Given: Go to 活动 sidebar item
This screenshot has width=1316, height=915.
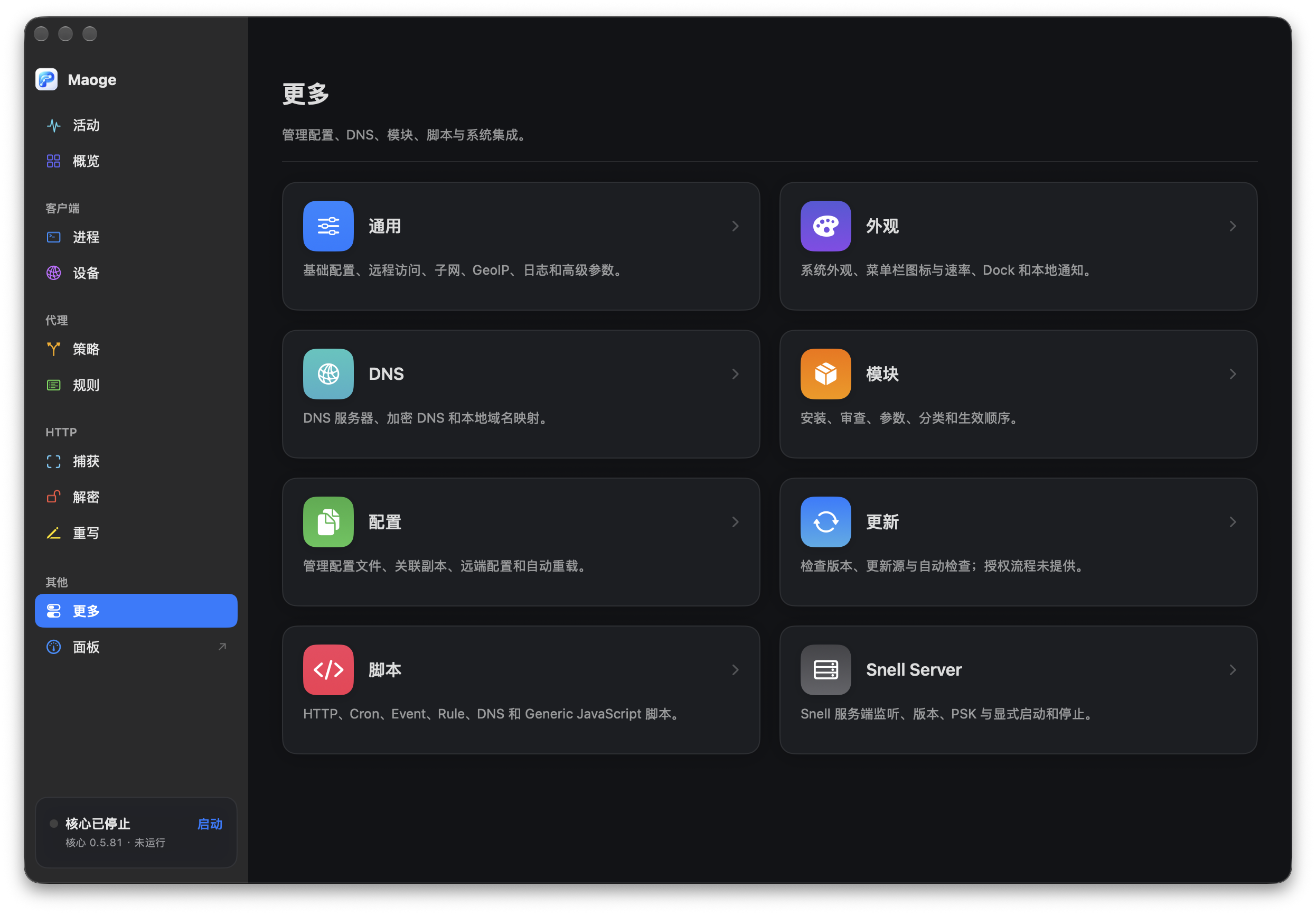Looking at the screenshot, I should 136,126.
